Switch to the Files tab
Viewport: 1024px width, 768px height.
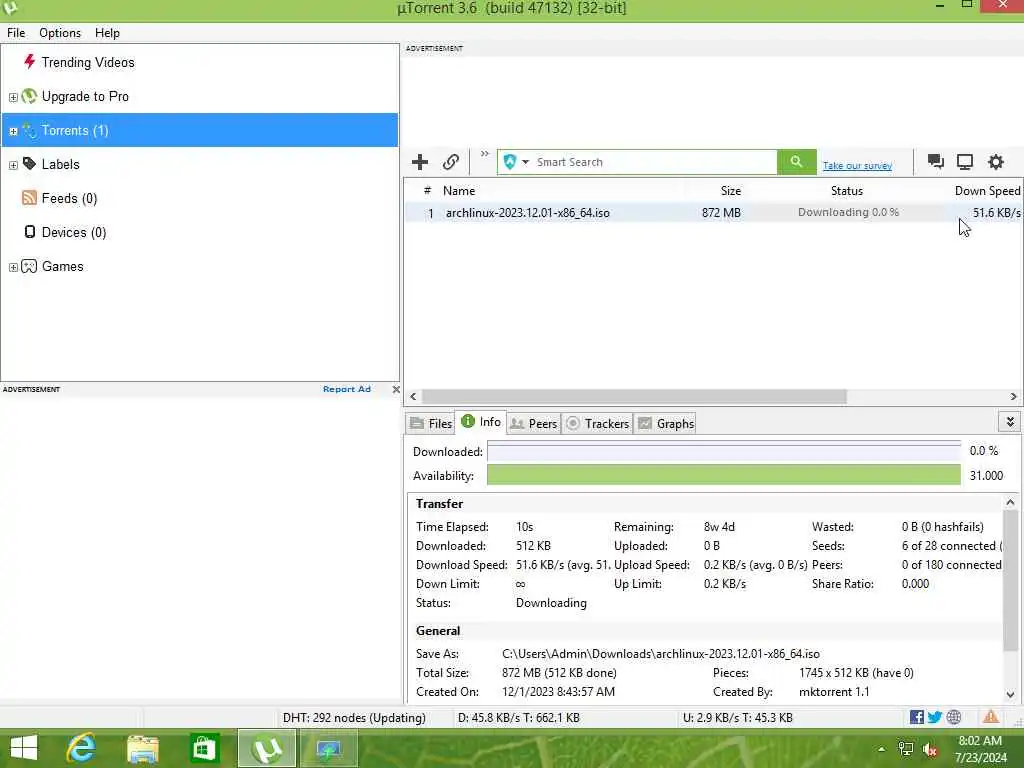point(430,423)
